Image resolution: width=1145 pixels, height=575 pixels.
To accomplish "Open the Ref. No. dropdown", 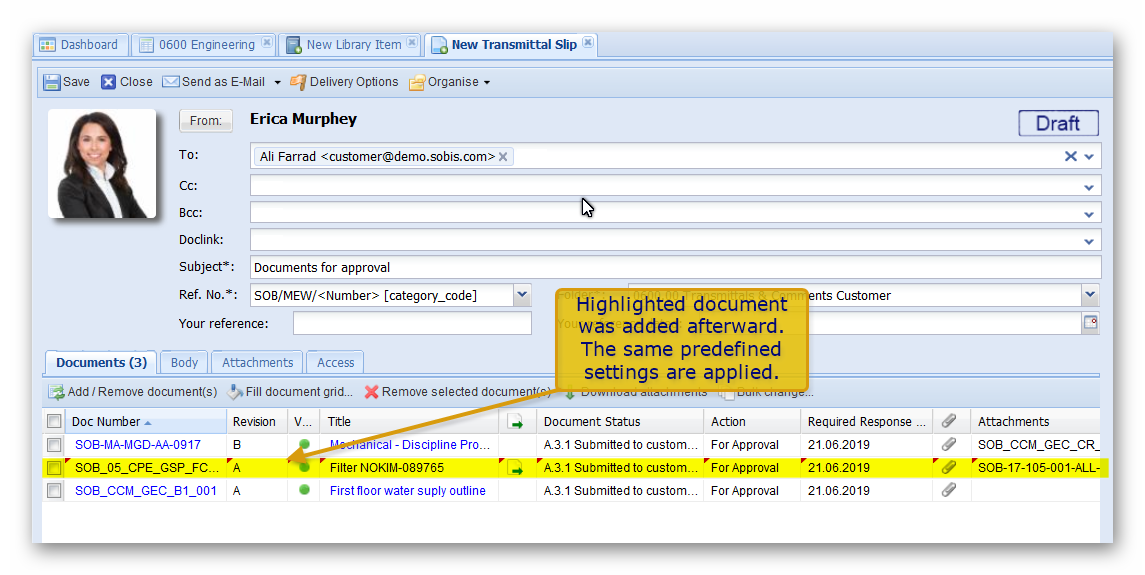I will (x=522, y=295).
